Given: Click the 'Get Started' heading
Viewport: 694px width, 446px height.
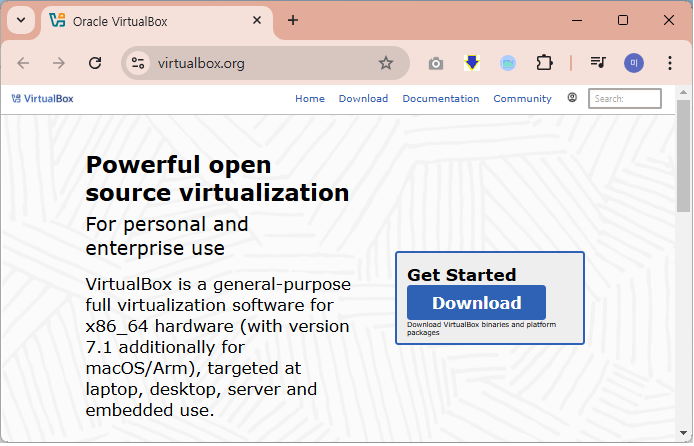Looking at the screenshot, I should coord(462,275).
